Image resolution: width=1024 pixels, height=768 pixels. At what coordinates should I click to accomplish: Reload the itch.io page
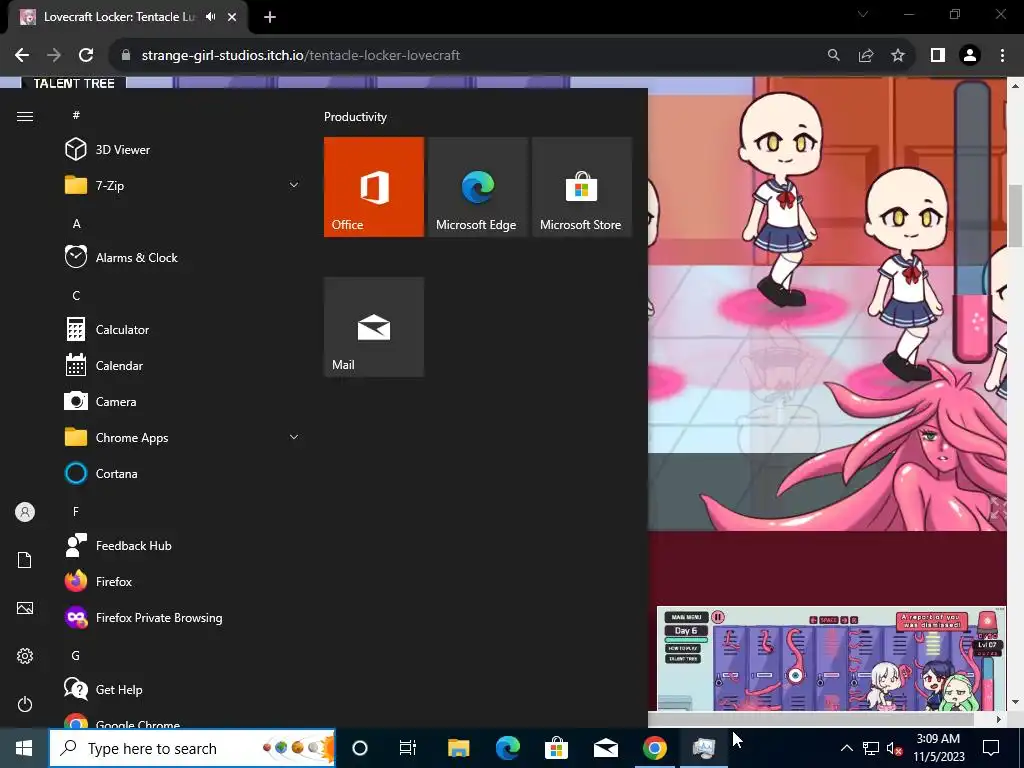[x=86, y=56]
